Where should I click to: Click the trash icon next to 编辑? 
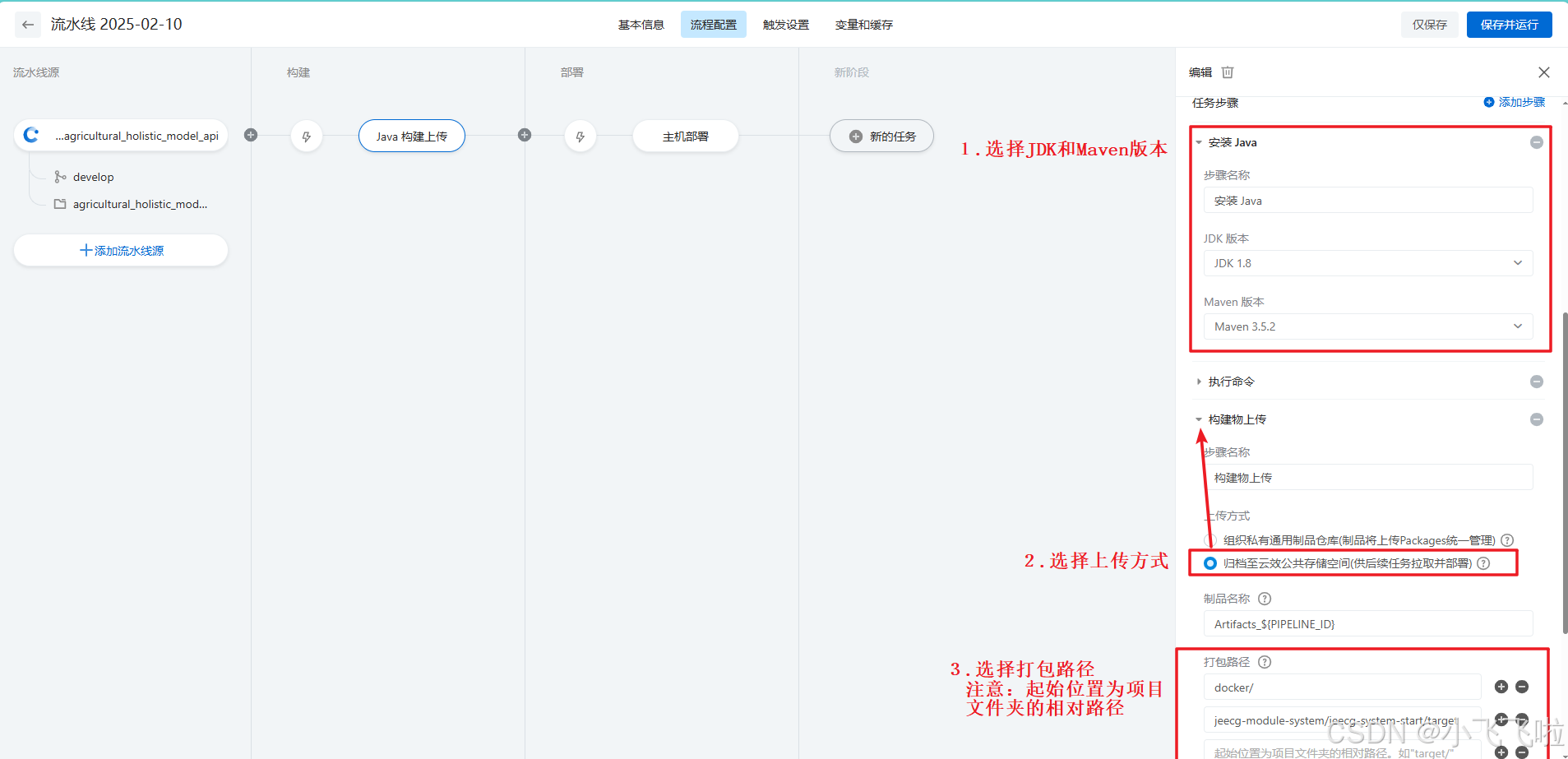1228,72
